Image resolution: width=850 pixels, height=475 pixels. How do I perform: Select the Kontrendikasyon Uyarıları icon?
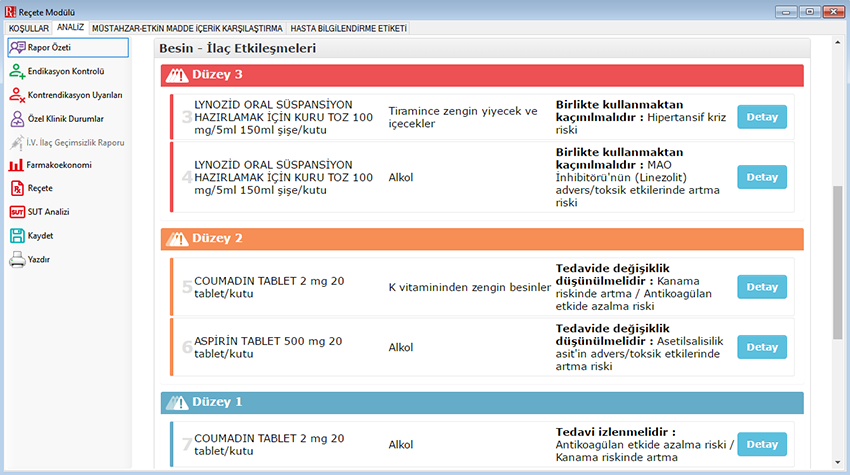click(17, 95)
